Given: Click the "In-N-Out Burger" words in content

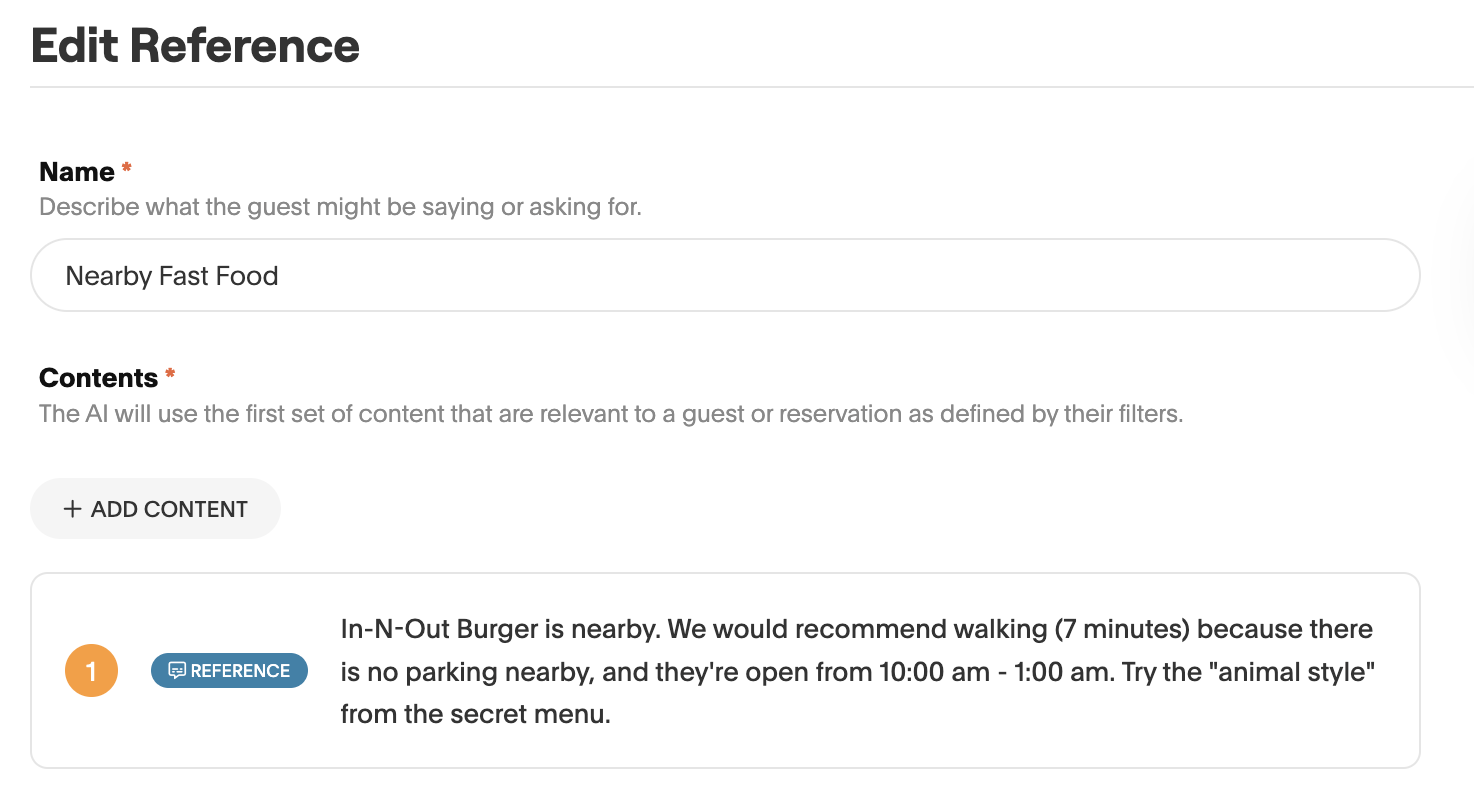Looking at the screenshot, I should pos(452,630).
